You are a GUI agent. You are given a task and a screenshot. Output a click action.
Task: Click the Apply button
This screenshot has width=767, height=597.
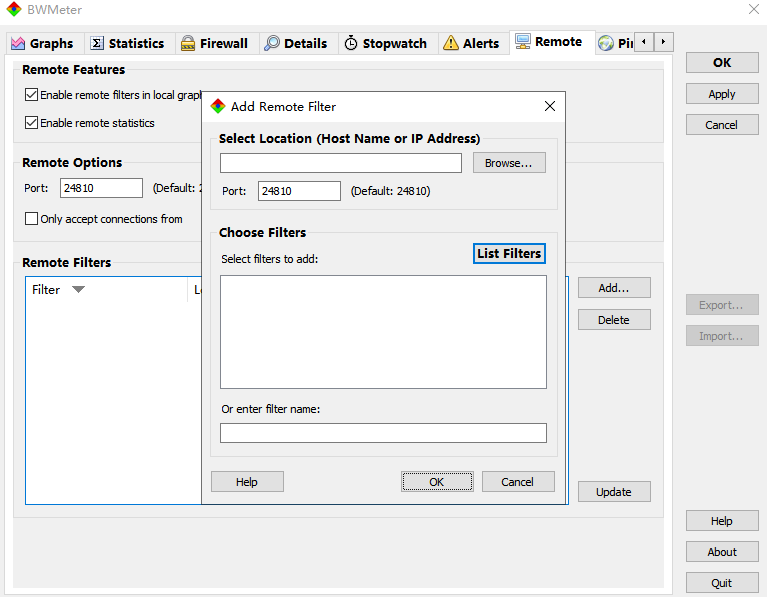pos(722,93)
